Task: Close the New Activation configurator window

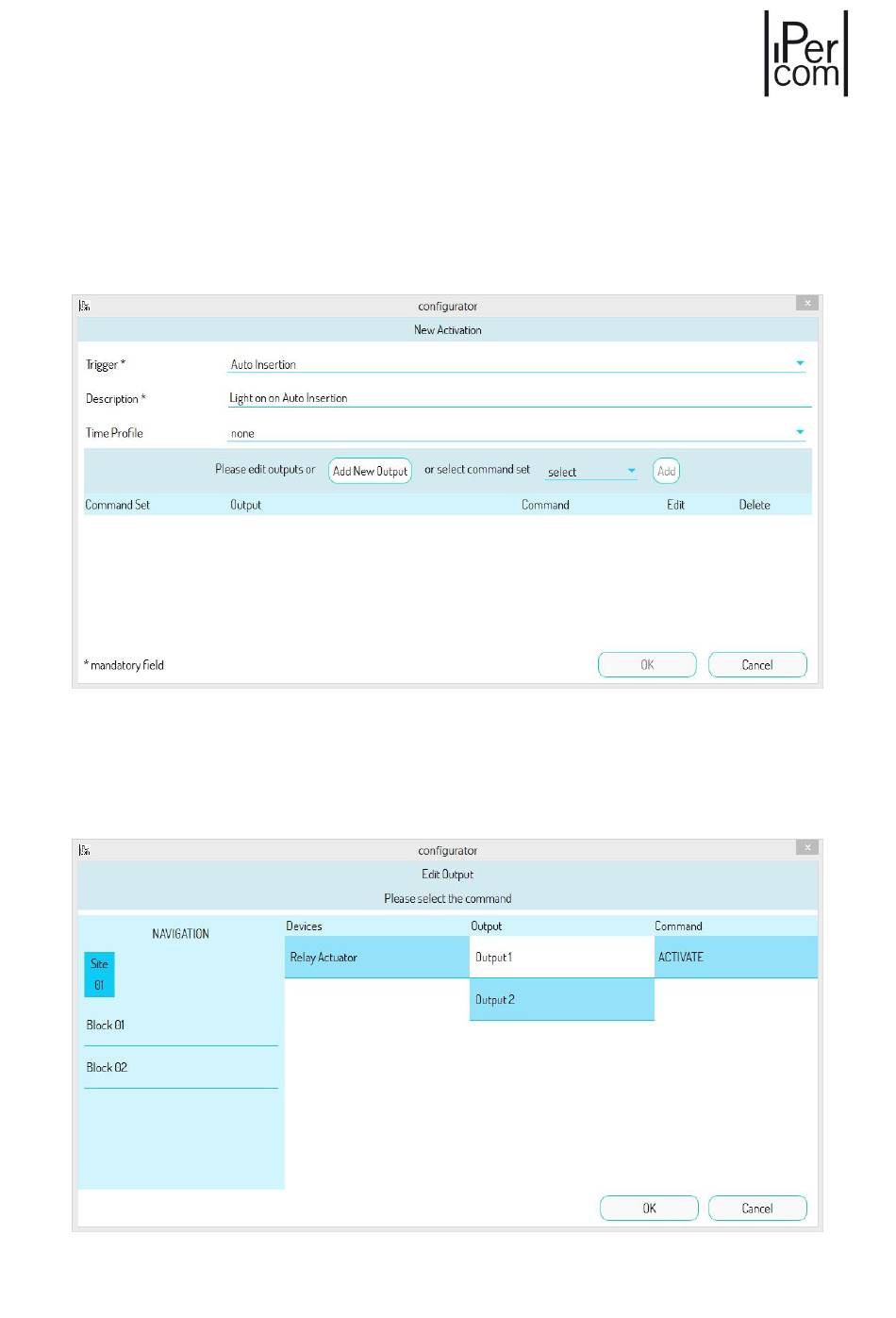Action: pos(806,304)
